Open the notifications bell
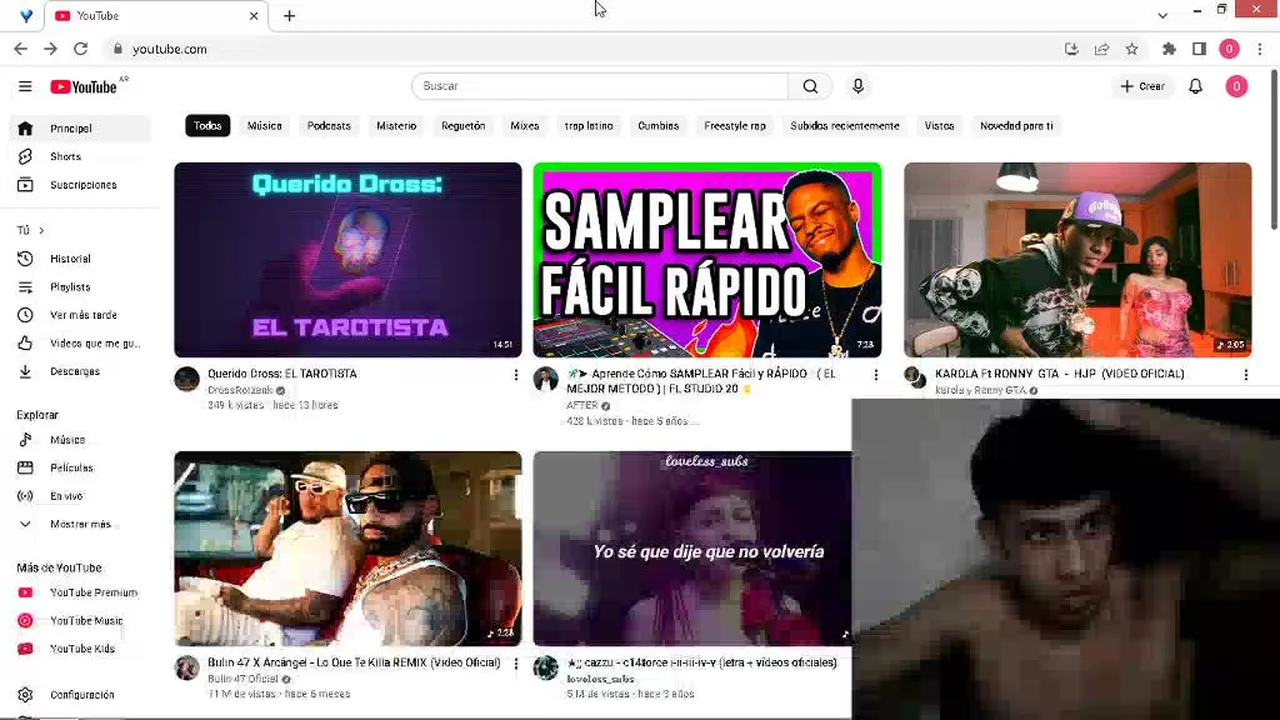The width and height of the screenshot is (1280, 720). 1195,87
